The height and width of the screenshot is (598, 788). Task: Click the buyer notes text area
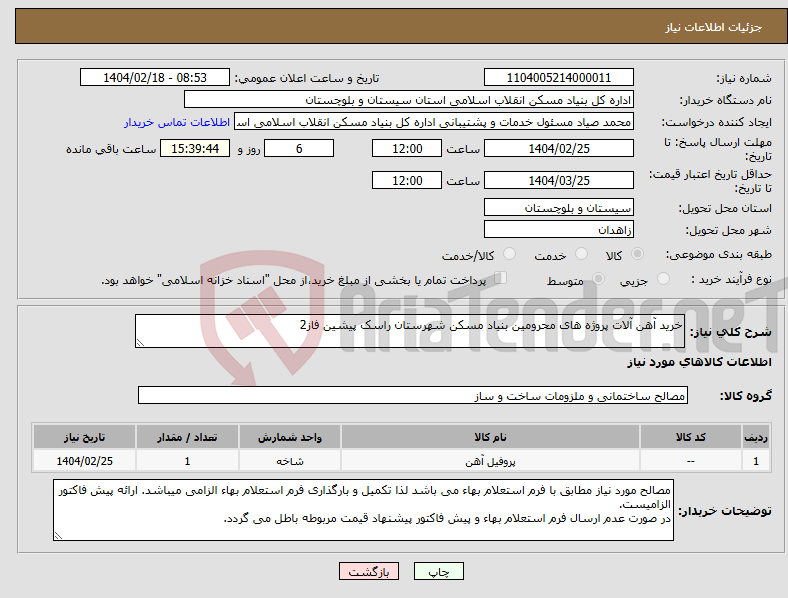(363, 510)
